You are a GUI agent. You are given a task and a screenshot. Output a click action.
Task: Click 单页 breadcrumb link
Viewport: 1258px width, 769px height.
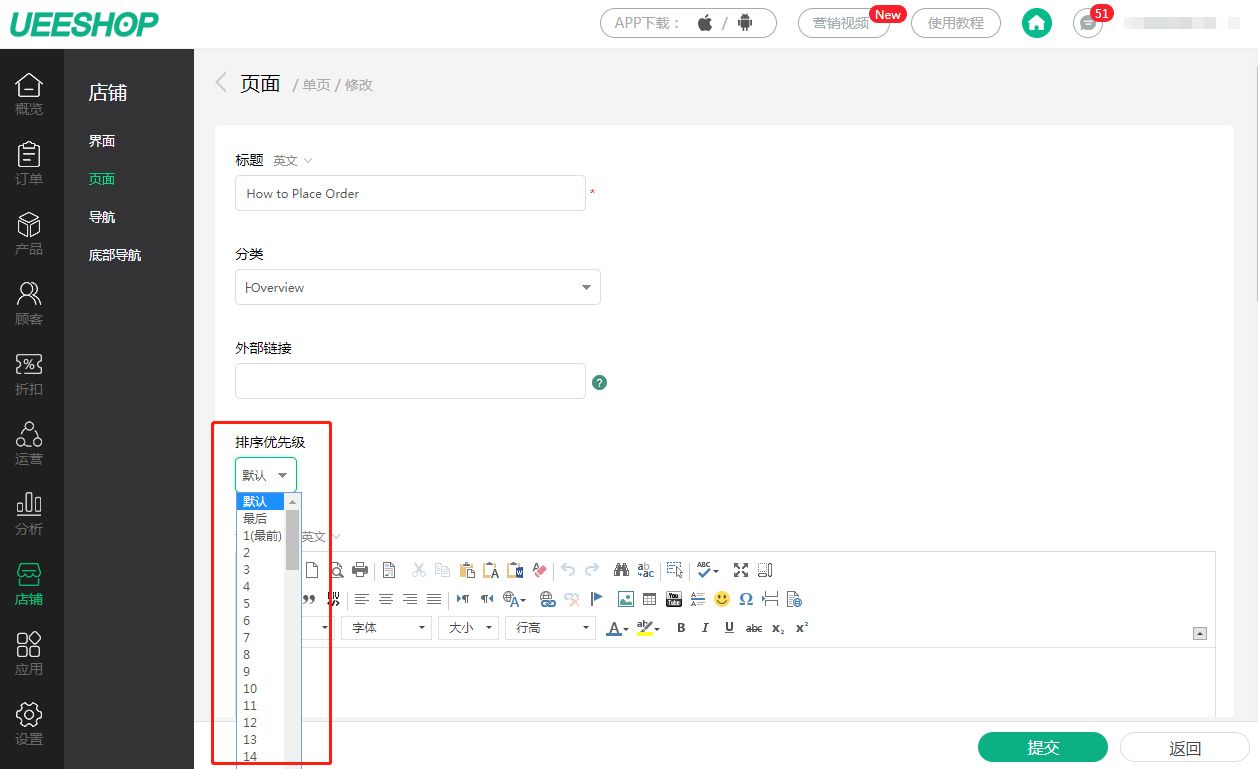click(x=316, y=85)
